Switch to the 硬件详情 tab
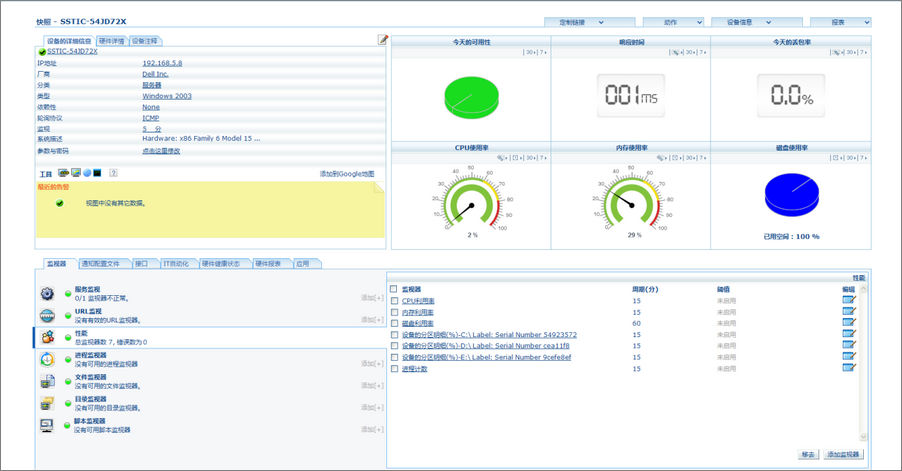Viewport: 902px width, 471px height. click(111, 41)
